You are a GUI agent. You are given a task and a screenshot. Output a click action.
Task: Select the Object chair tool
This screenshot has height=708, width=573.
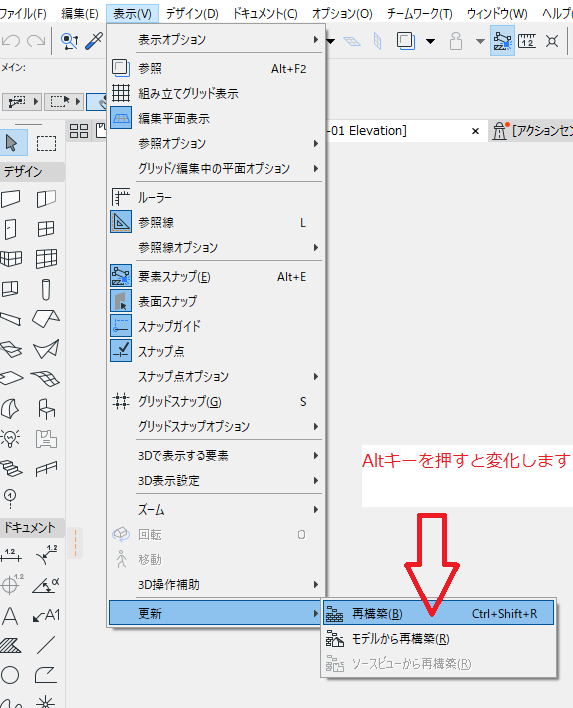(47, 409)
